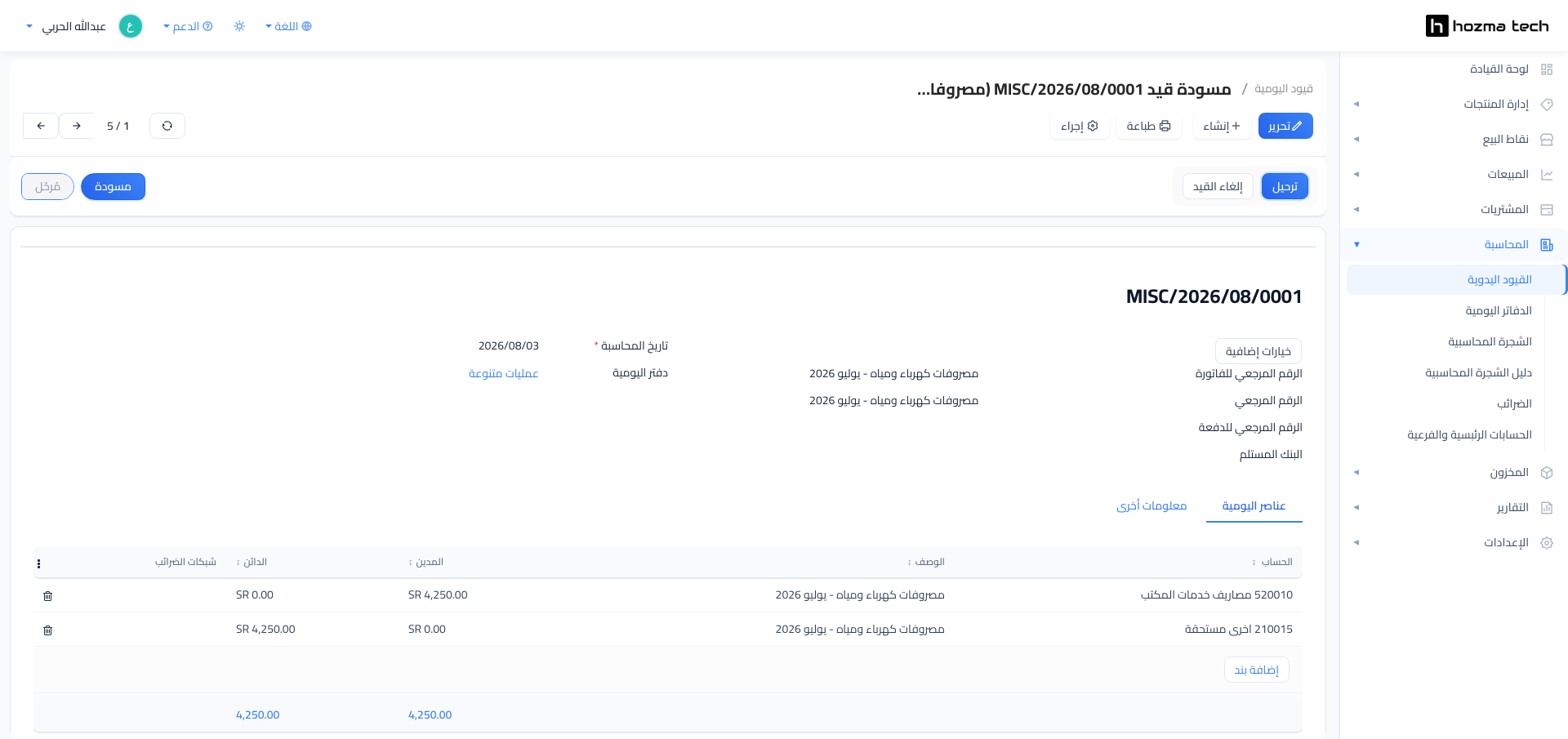
Task: Click the ترحيل post button
Action: click(x=1285, y=187)
